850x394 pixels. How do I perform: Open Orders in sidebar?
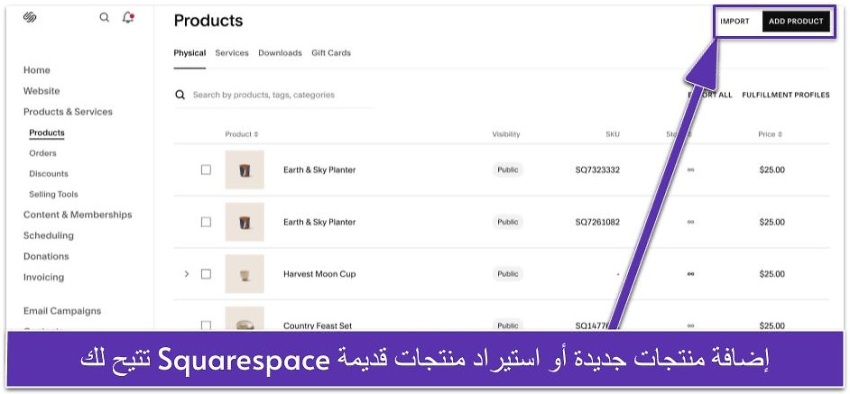tap(43, 153)
